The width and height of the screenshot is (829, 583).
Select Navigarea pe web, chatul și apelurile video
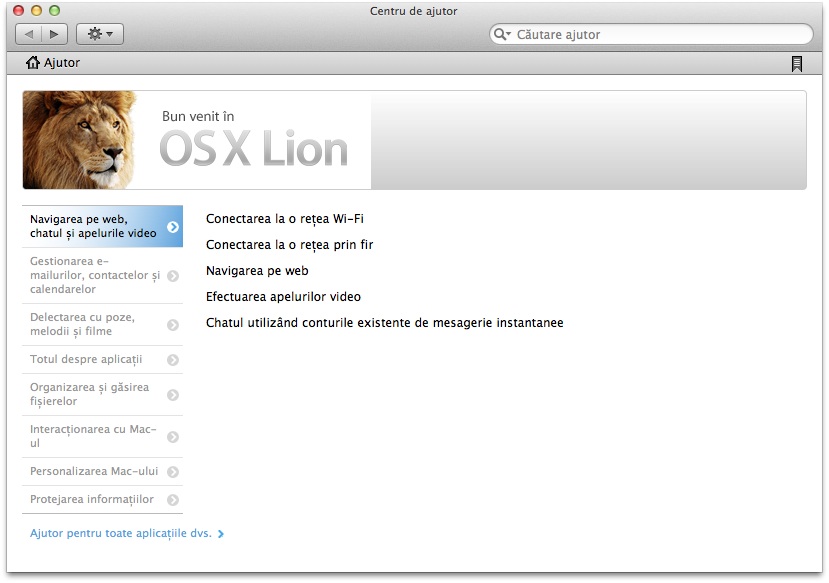[102, 226]
